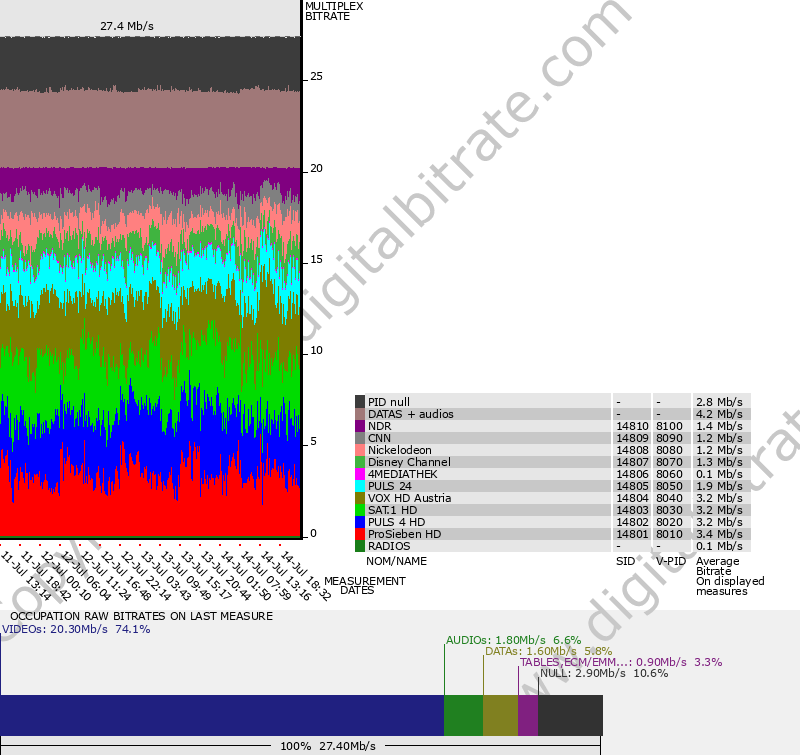
Task: Click the 13-Jul 03:43 date label
Action: coord(165,576)
